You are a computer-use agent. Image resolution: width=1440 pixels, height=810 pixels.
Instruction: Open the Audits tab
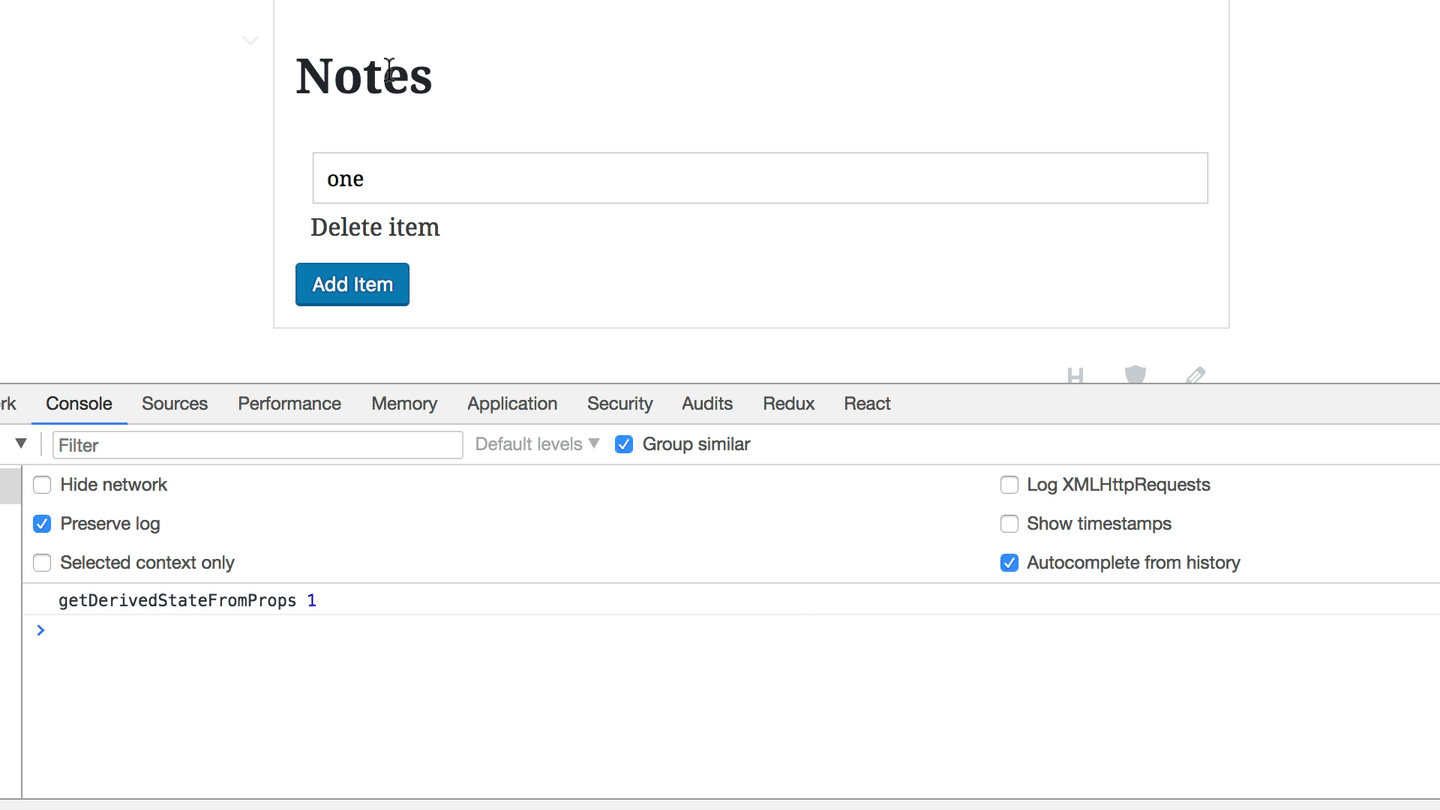coord(707,404)
